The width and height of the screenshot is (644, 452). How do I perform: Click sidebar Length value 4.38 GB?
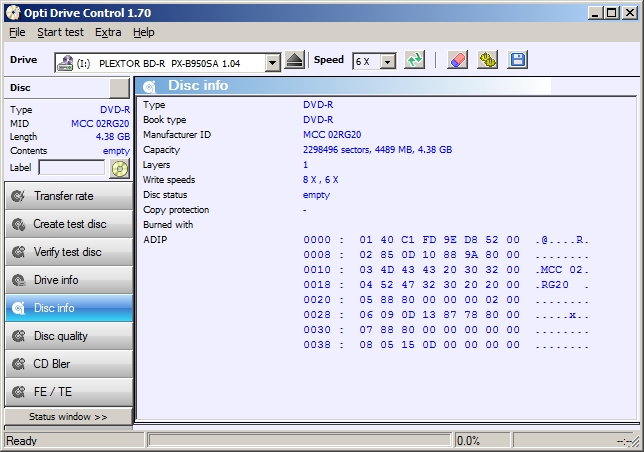click(x=113, y=137)
